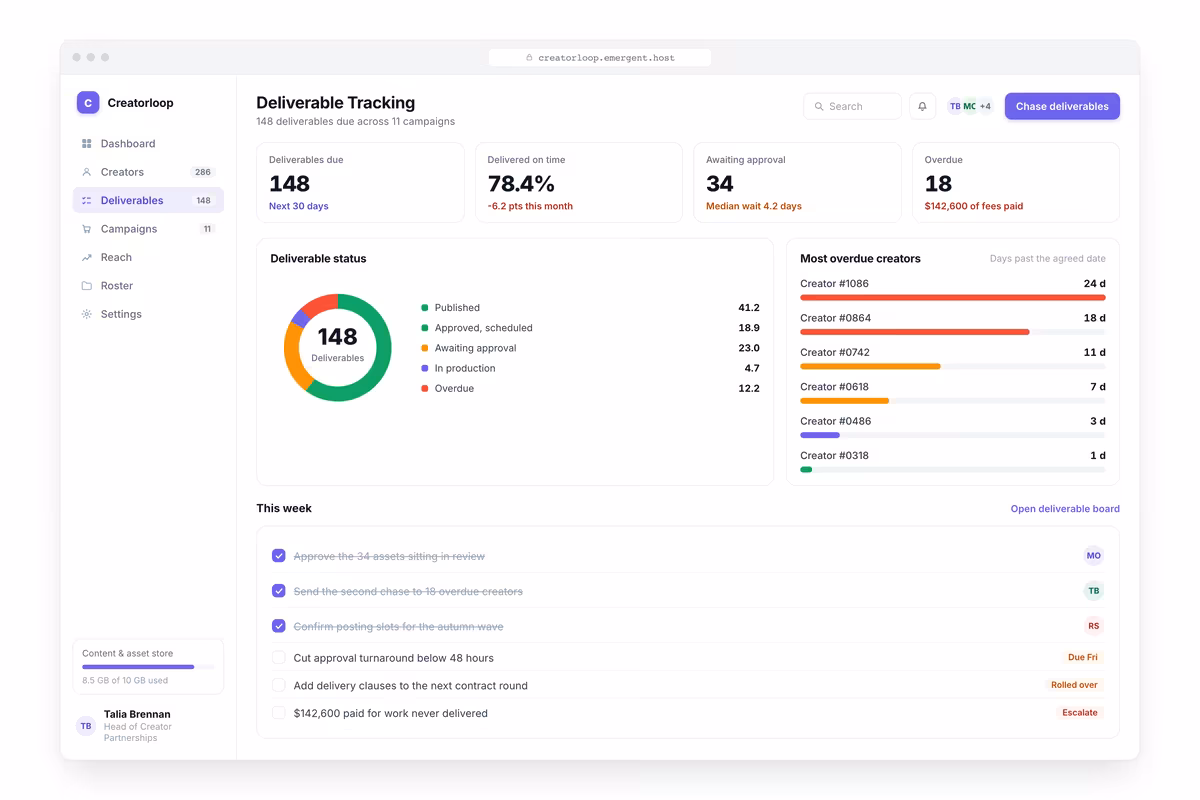Click Creator #0864 row label

click(835, 318)
